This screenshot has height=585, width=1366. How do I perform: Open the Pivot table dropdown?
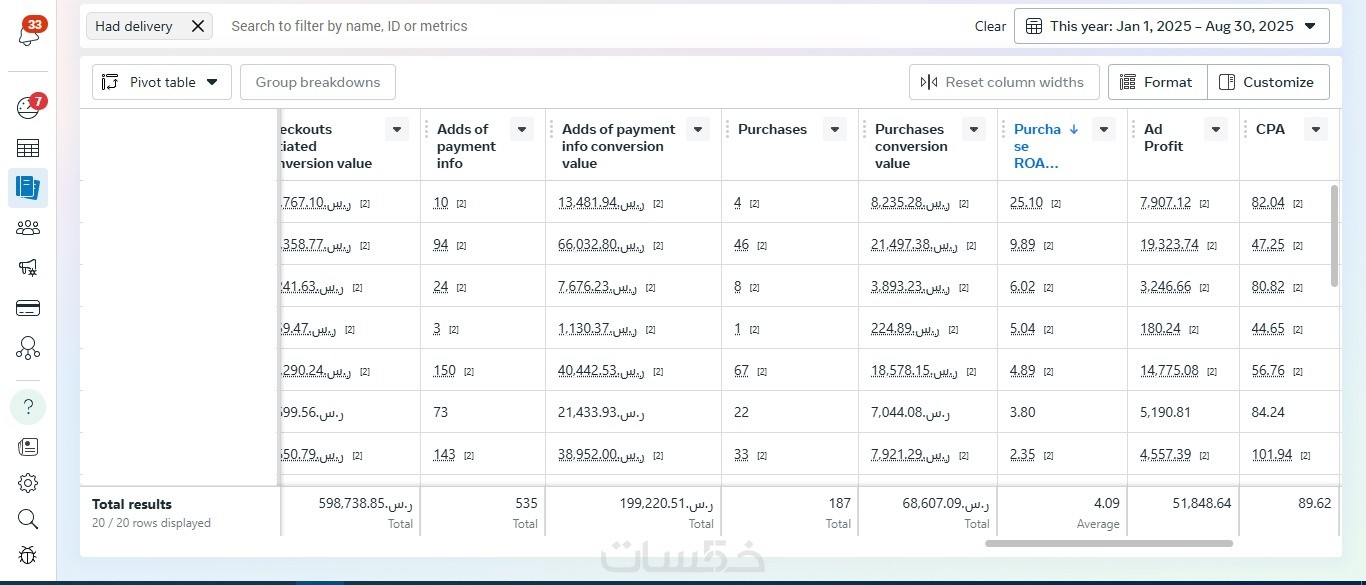click(x=162, y=82)
